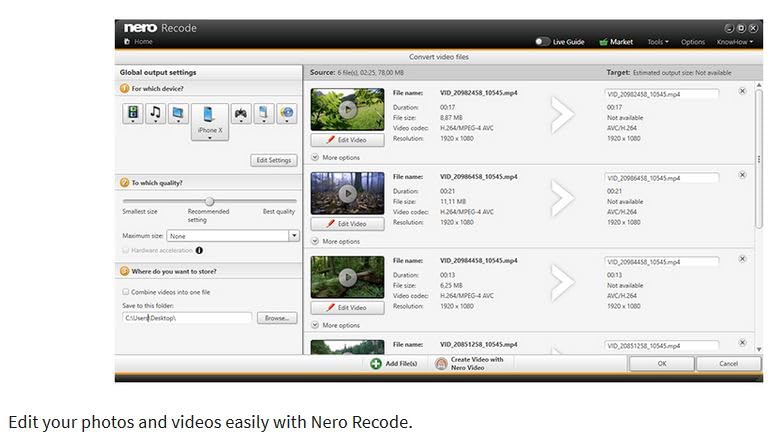Viewport: 784px width, 440px height.
Task: Choose the music note audio device icon
Action: 155,114
